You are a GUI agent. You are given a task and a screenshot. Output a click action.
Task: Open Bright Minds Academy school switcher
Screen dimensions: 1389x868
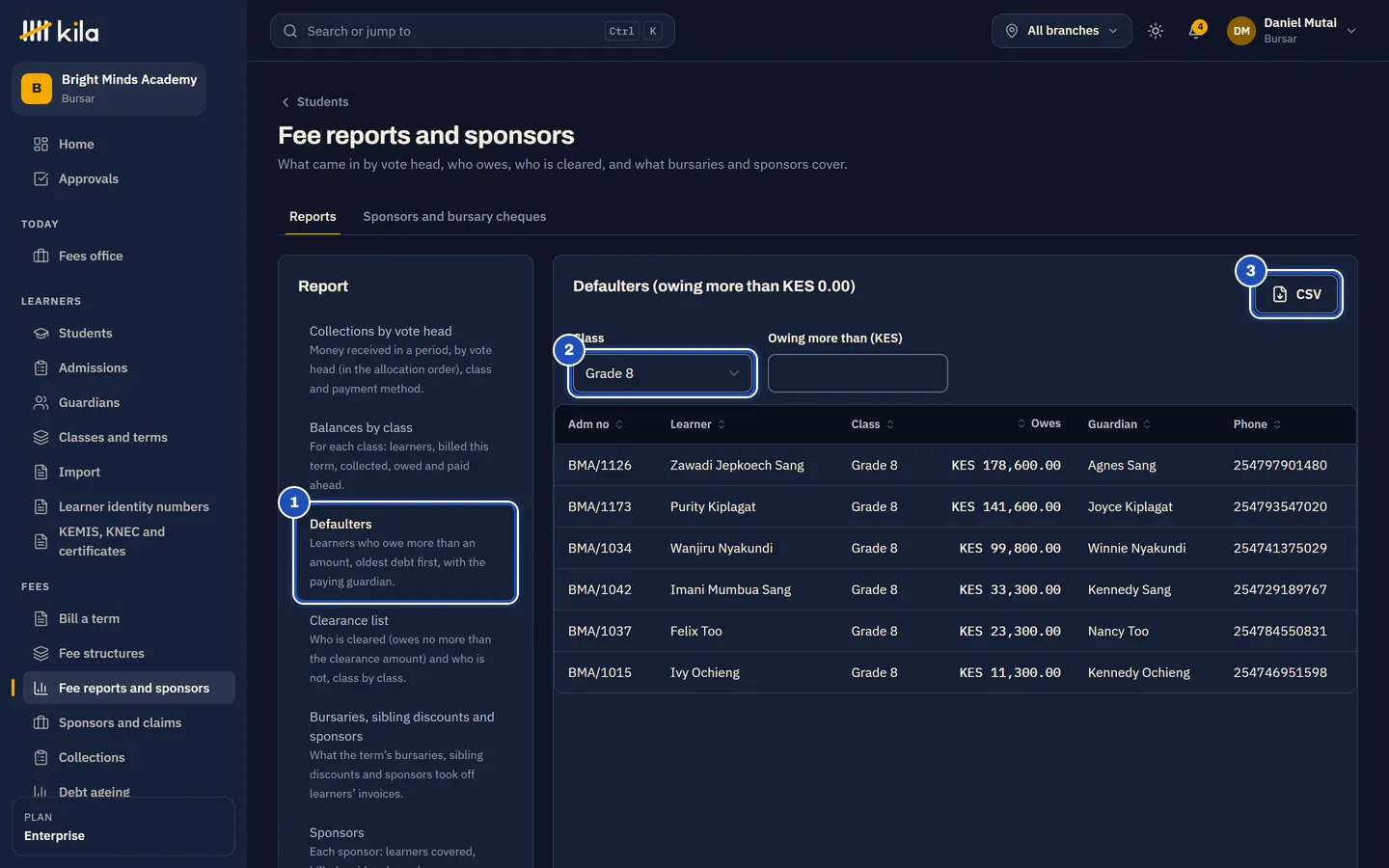coord(109,89)
